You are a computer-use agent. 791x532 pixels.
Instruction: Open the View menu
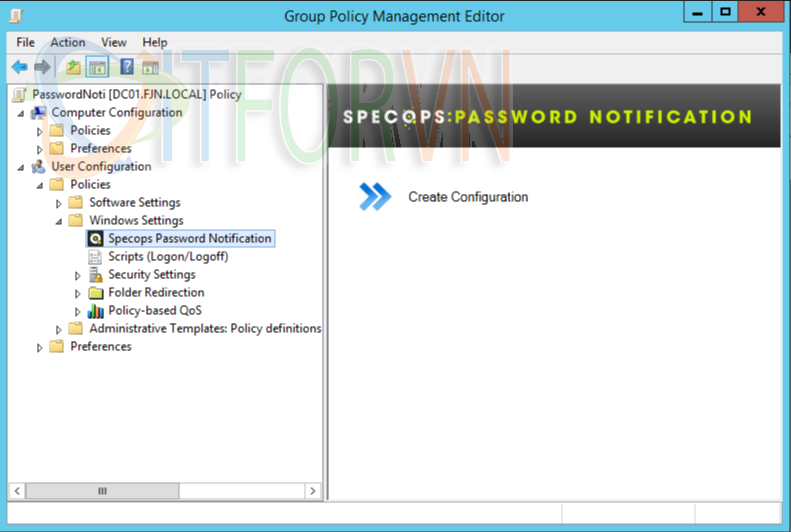[x=114, y=42]
